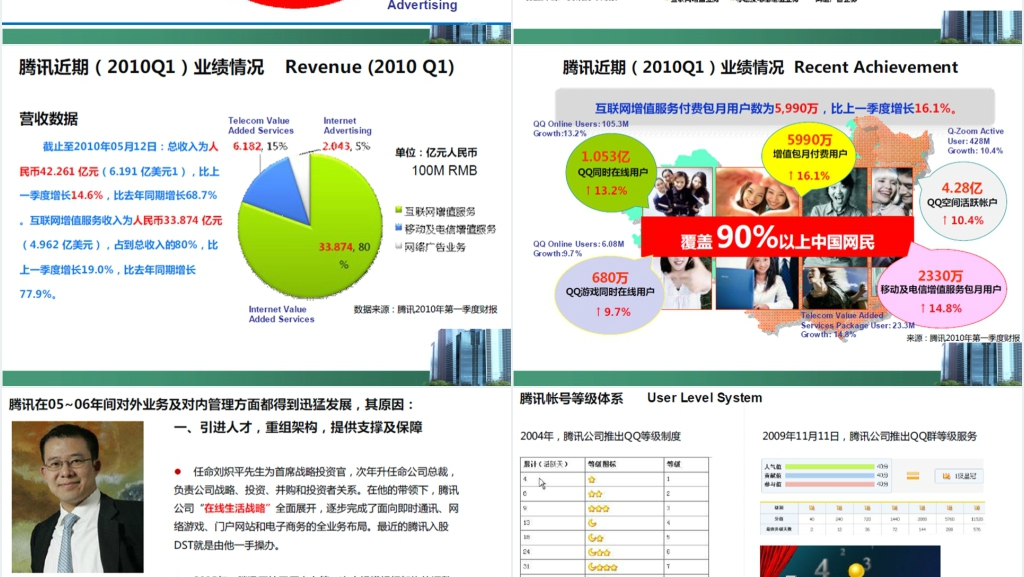This screenshot has width=1024, height=577.
Task: Select the User Level System heading
Action: pyautogui.click(x=705, y=398)
